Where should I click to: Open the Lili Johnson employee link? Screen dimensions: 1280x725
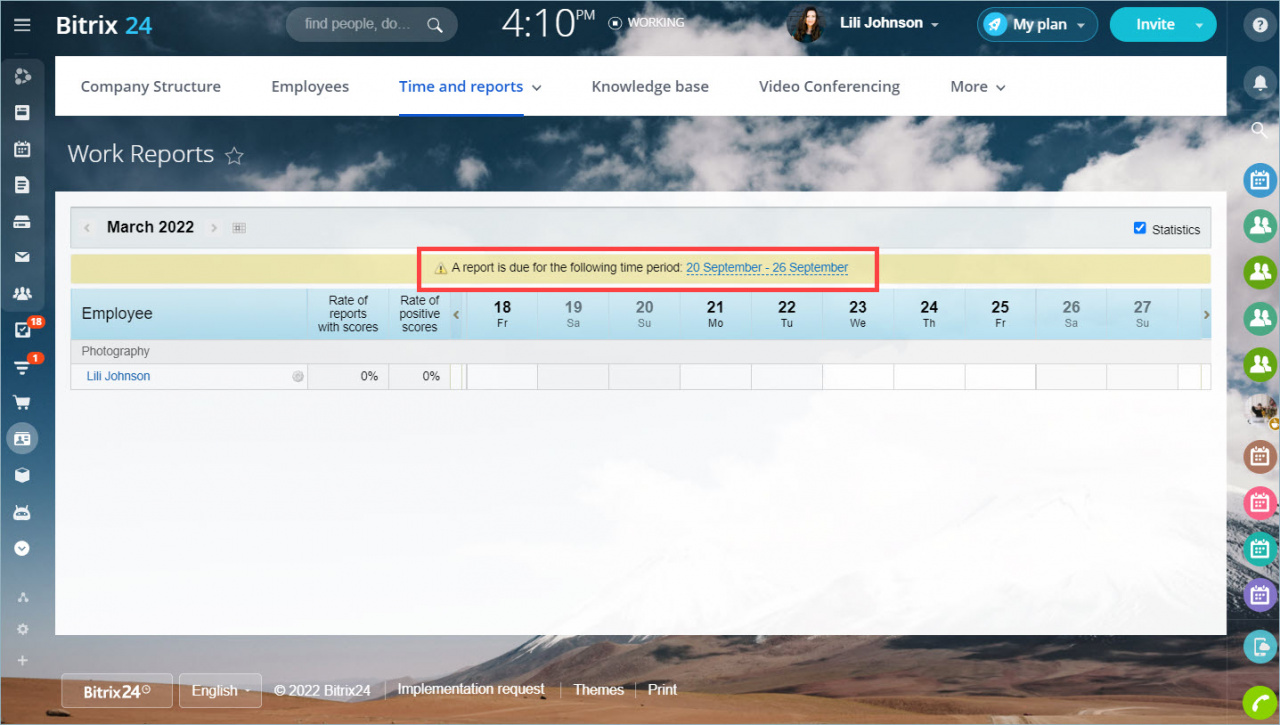click(118, 376)
